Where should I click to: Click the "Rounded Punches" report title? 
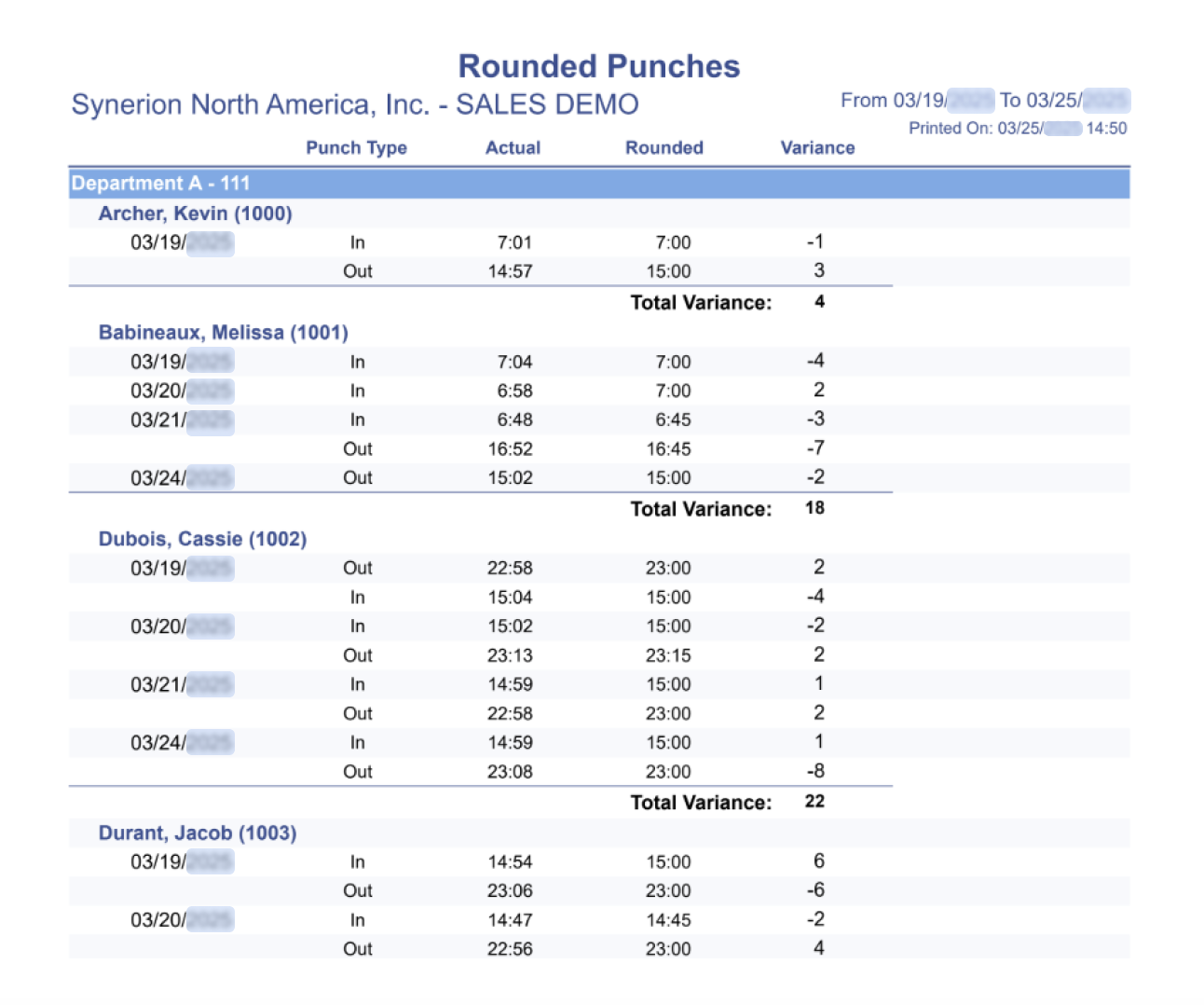[x=598, y=66]
